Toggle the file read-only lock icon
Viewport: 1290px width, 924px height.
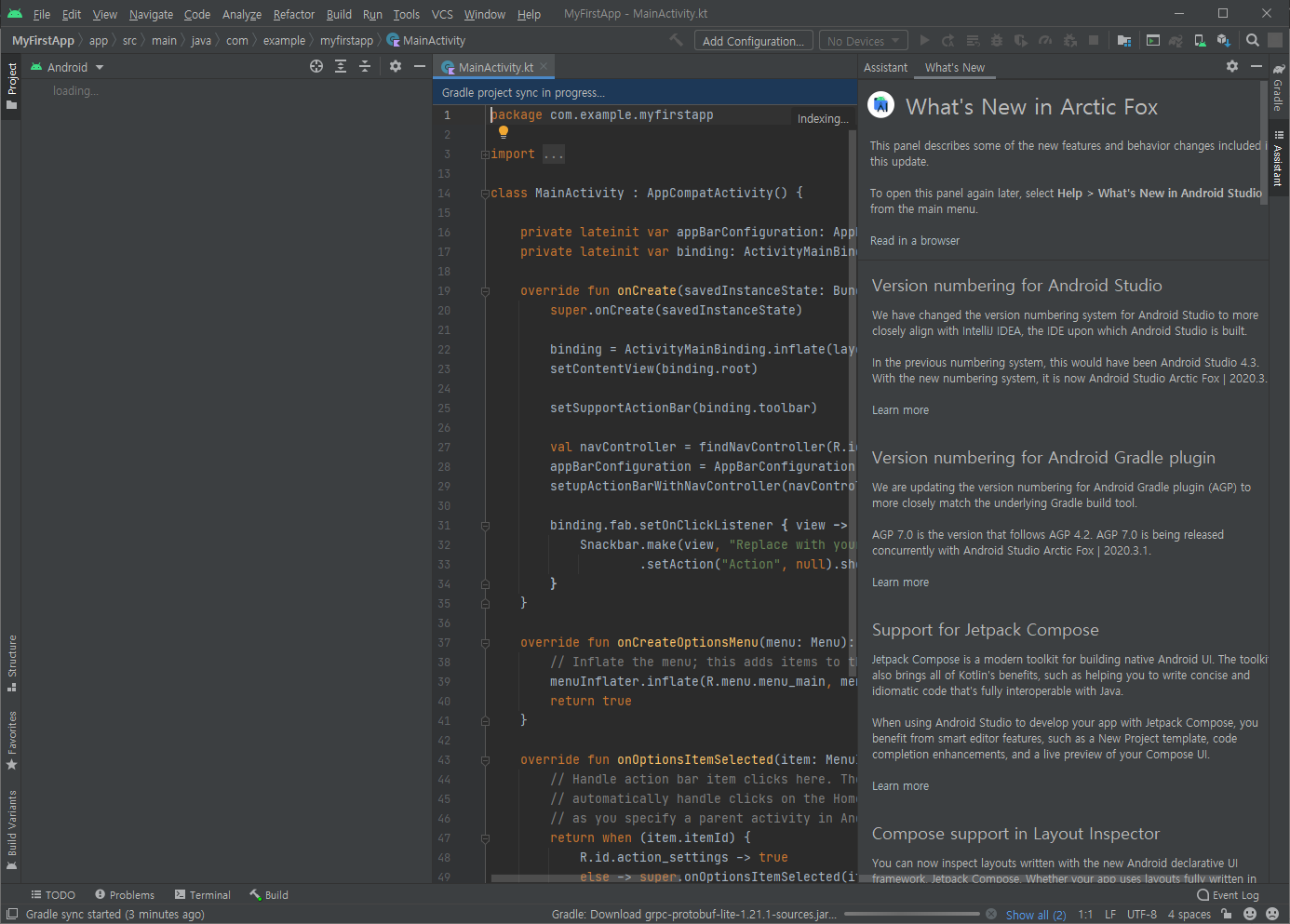1227,914
